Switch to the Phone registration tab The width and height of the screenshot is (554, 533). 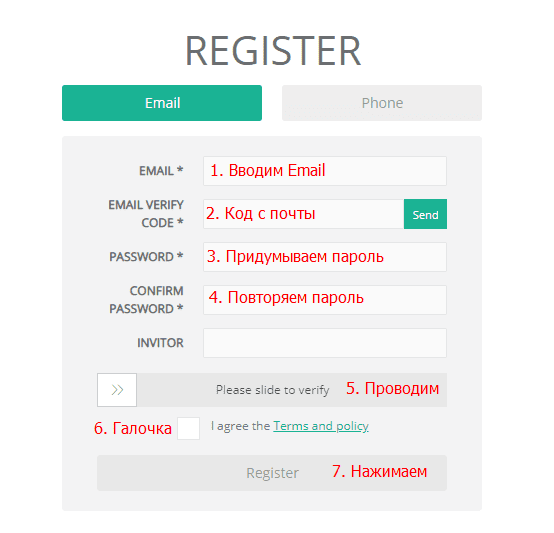pyautogui.click(x=382, y=103)
